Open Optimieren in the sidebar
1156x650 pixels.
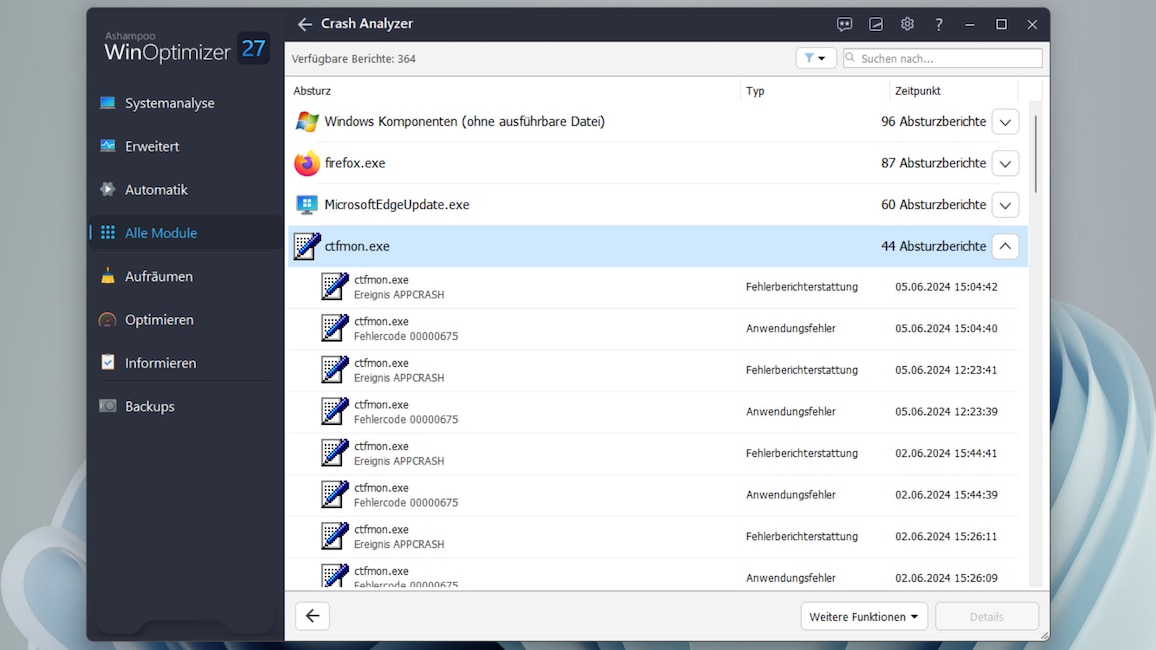click(184, 320)
